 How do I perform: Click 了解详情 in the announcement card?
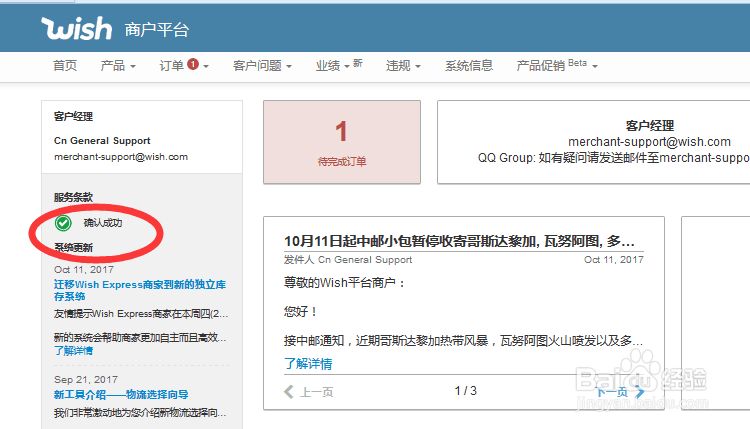coord(308,364)
